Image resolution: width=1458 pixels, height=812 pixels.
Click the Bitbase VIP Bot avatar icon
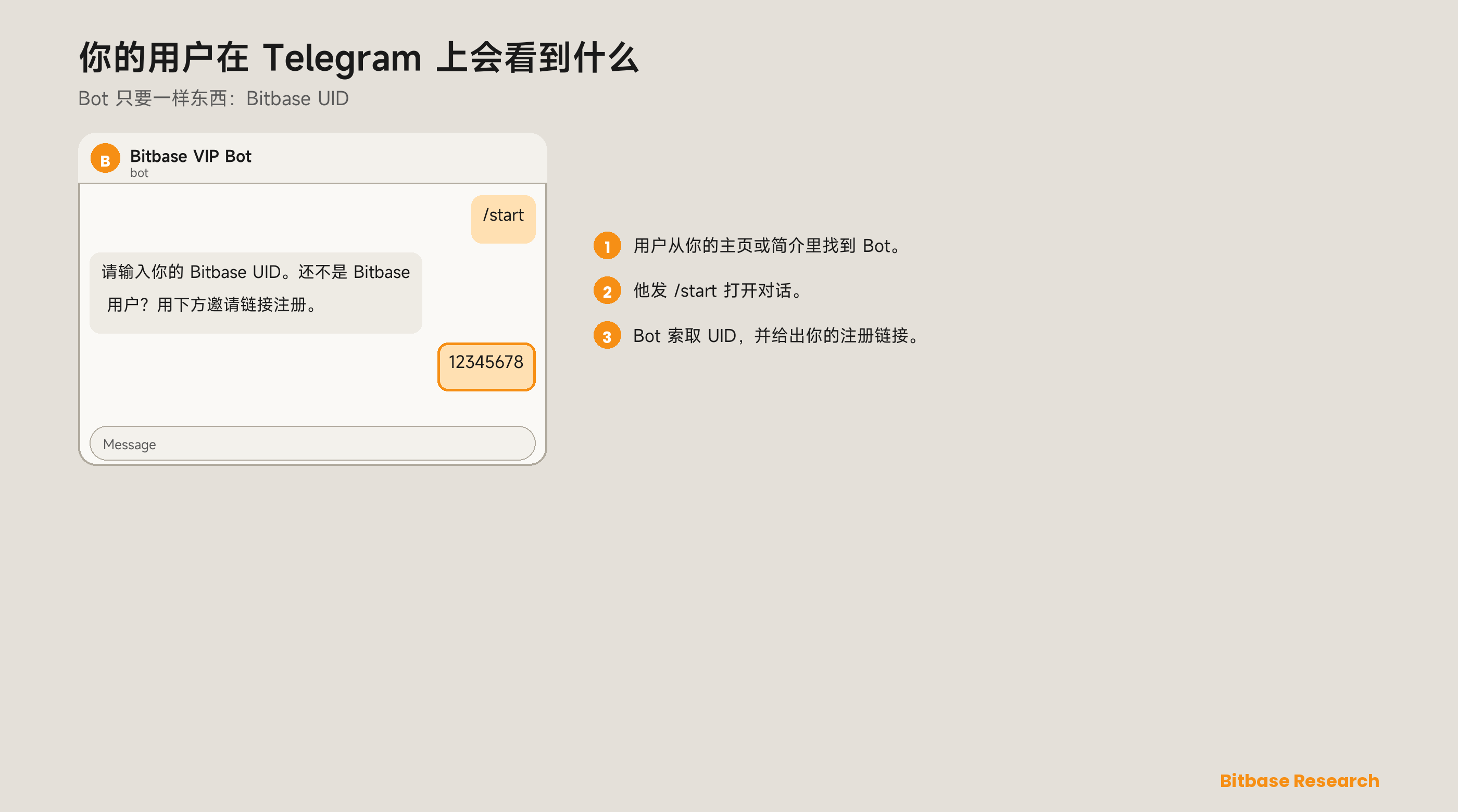[x=105, y=159]
